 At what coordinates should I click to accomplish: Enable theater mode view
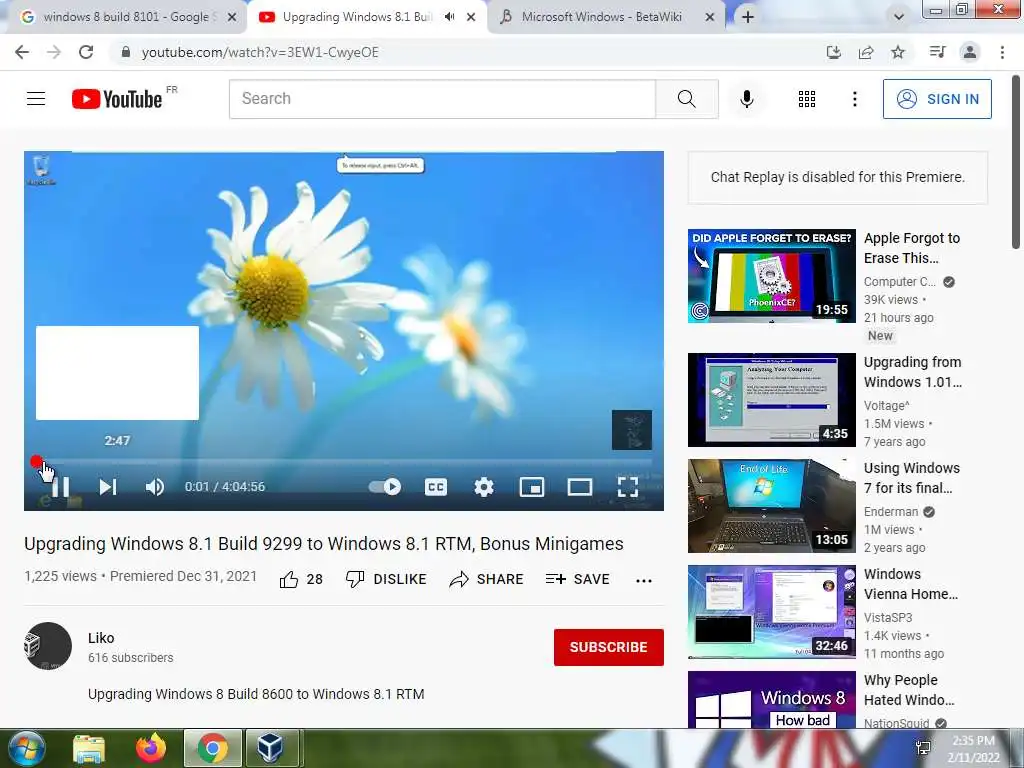[x=580, y=487]
